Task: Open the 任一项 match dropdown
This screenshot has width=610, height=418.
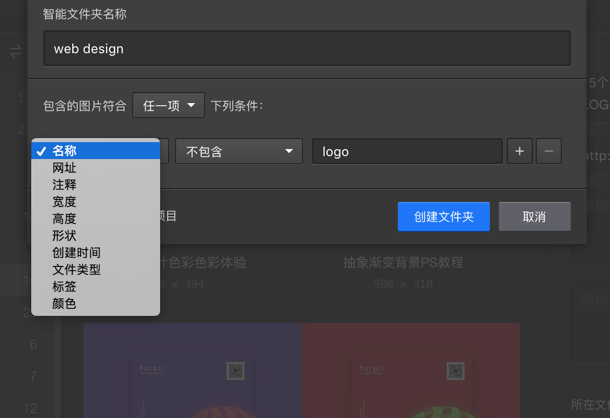Action: [168, 105]
